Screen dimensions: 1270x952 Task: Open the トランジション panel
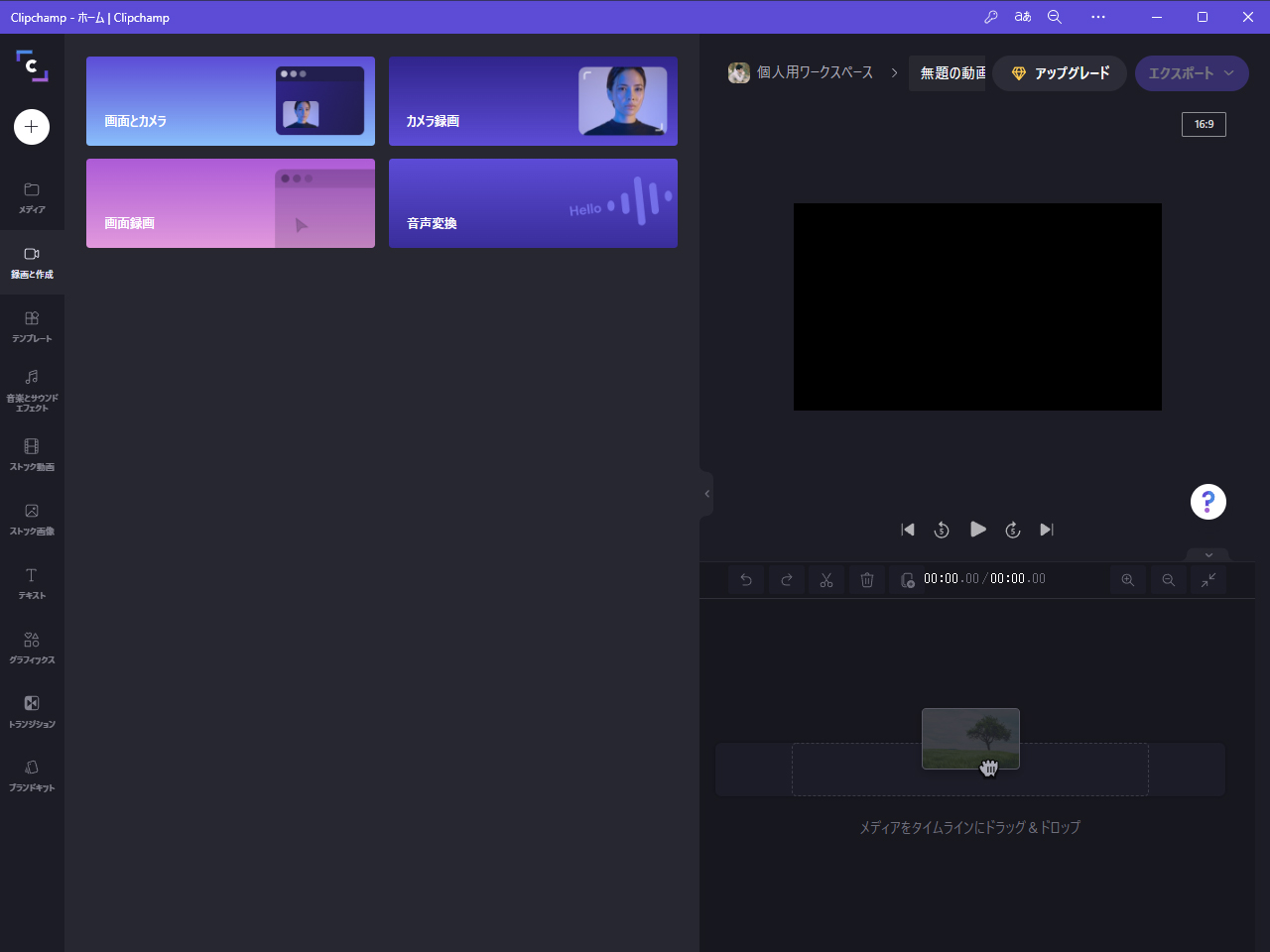32,712
